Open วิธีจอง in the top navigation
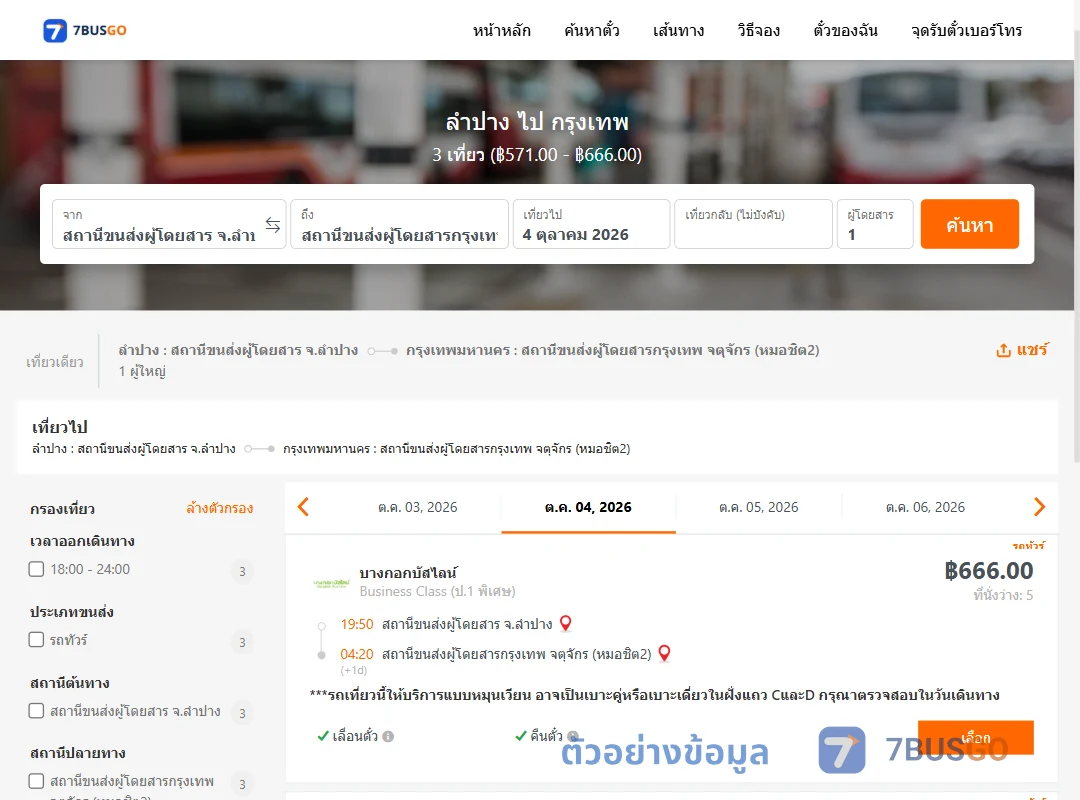 (758, 30)
